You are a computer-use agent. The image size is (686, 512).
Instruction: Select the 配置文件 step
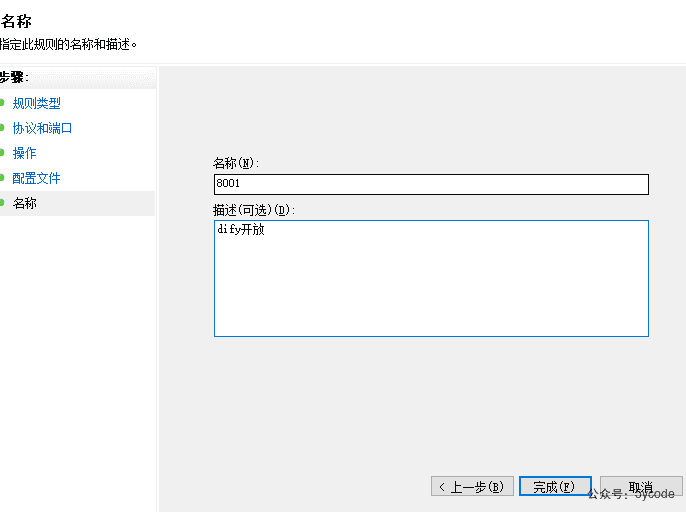(x=36, y=178)
